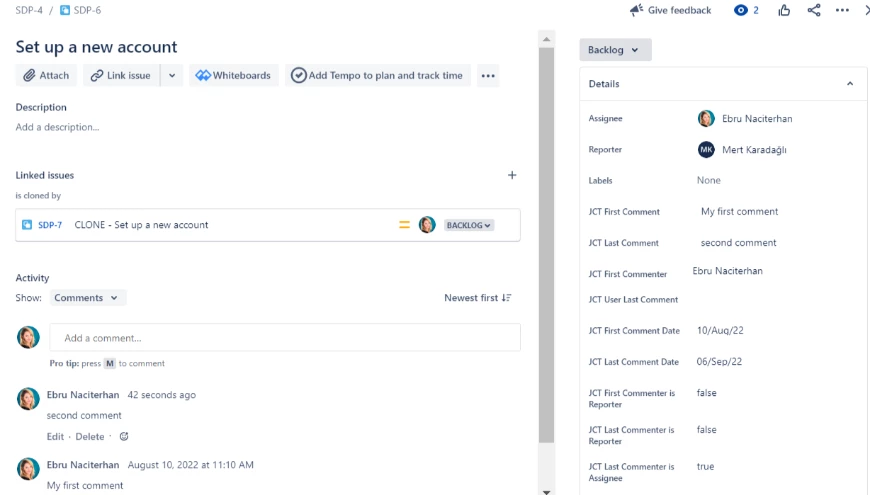Open Whiteboards
The image size is (870, 495).
pyautogui.click(x=233, y=75)
